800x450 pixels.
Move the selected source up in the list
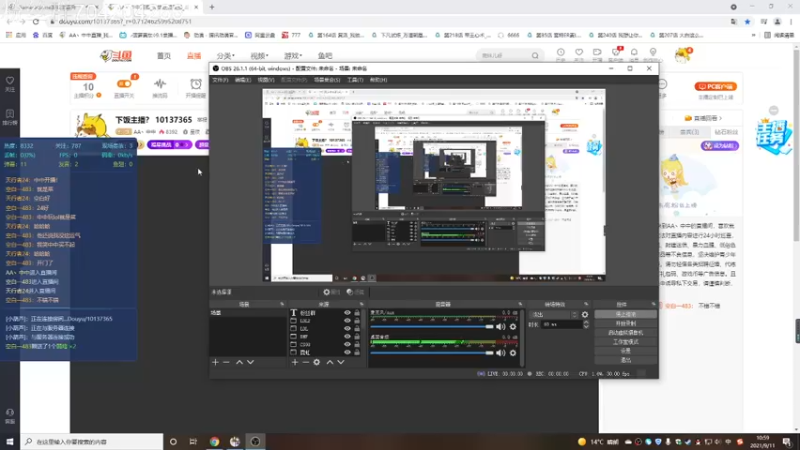point(330,362)
